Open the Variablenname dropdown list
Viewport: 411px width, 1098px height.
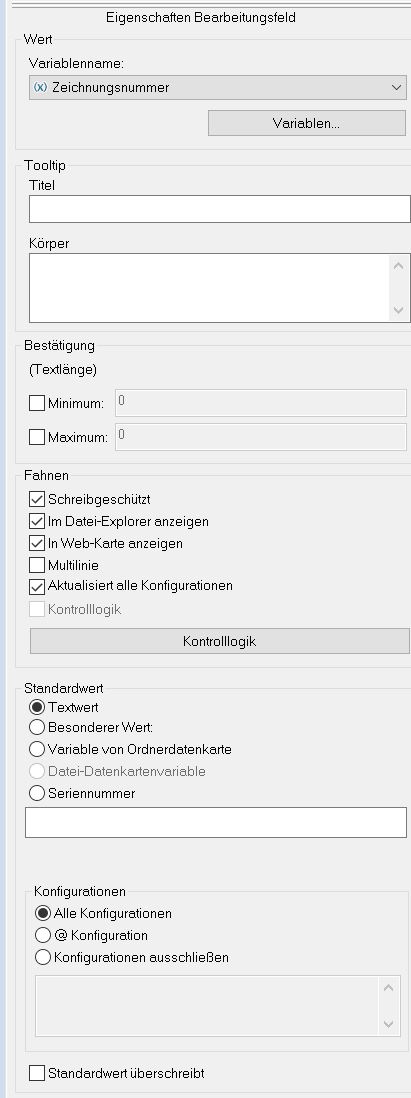click(x=218, y=88)
